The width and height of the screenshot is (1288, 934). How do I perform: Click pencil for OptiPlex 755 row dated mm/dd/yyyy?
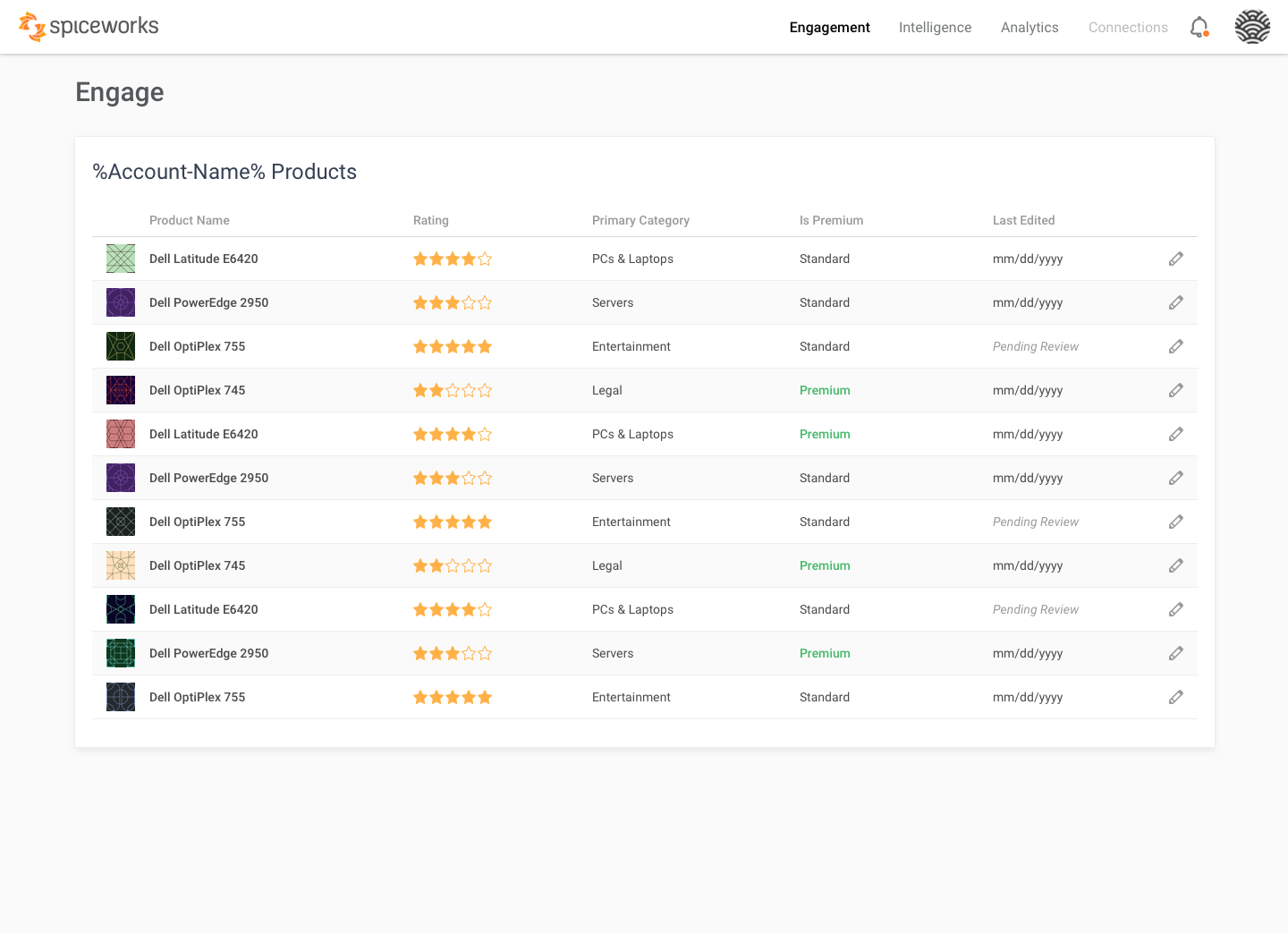[1176, 697]
